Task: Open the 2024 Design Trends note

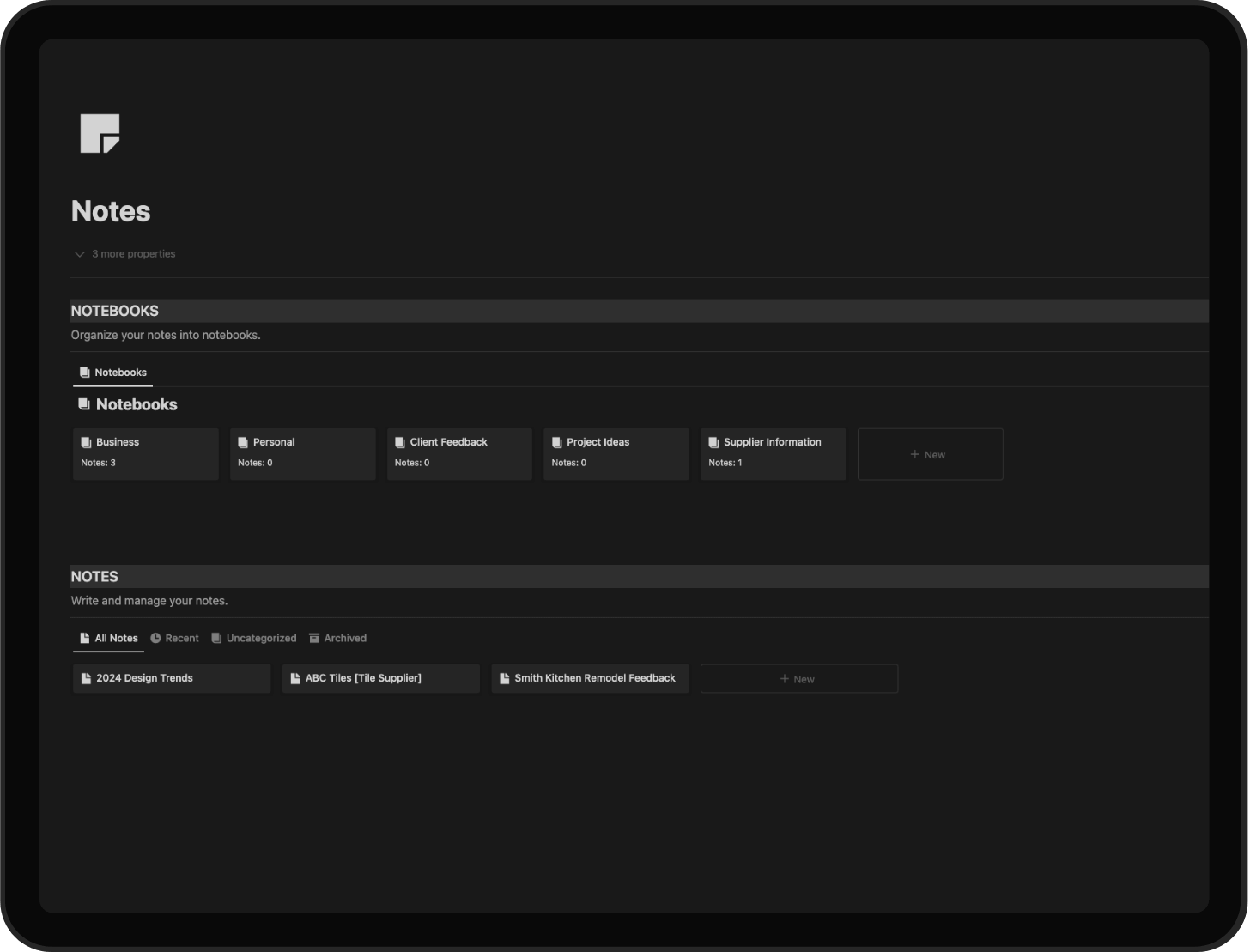Action: [x=171, y=678]
